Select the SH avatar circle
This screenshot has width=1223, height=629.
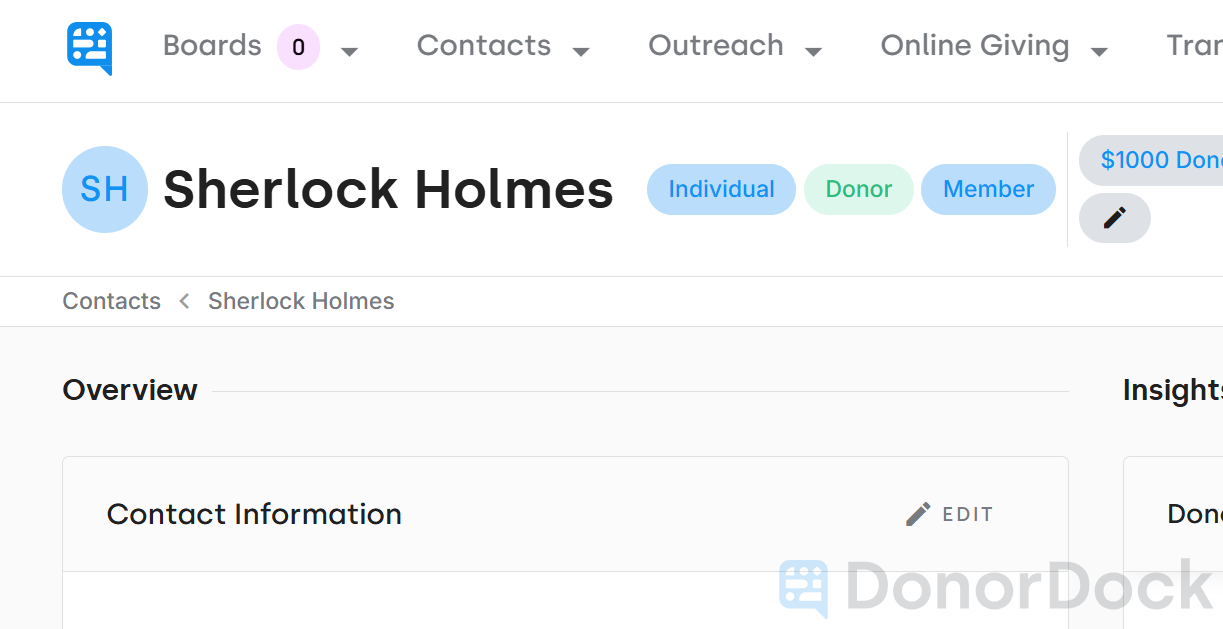tap(104, 189)
